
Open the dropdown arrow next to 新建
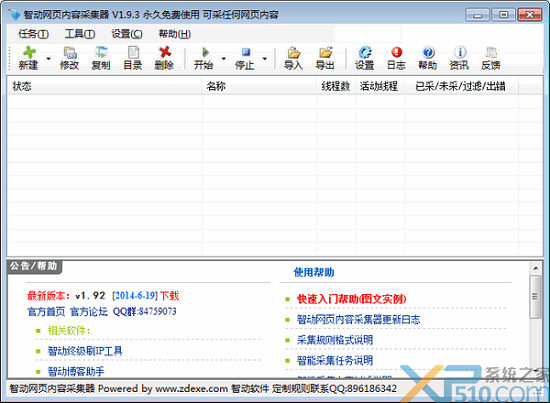[x=48, y=58]
